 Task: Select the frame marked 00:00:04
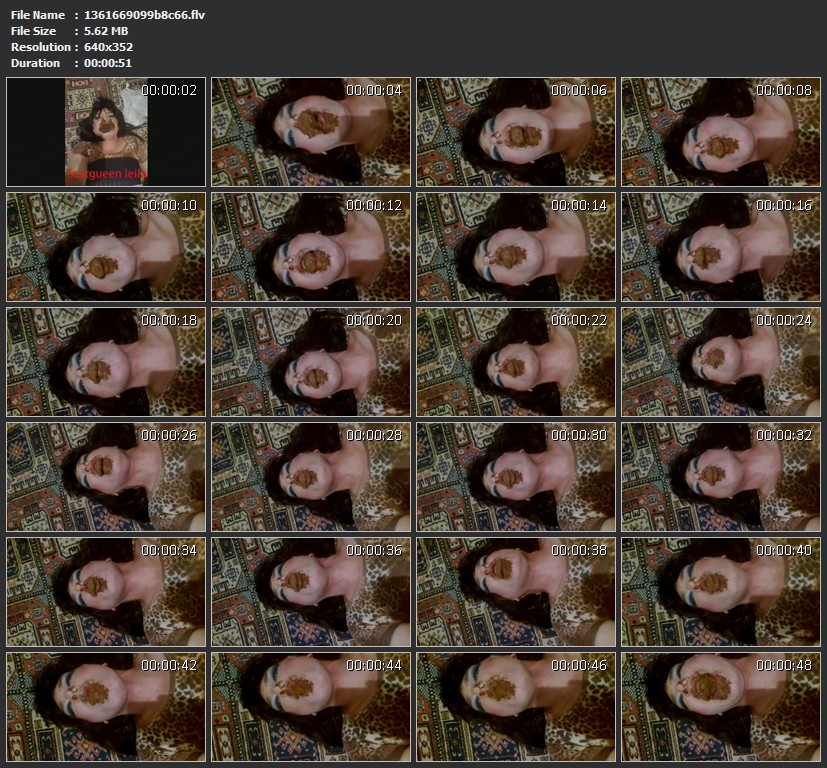tap(311, 132)
